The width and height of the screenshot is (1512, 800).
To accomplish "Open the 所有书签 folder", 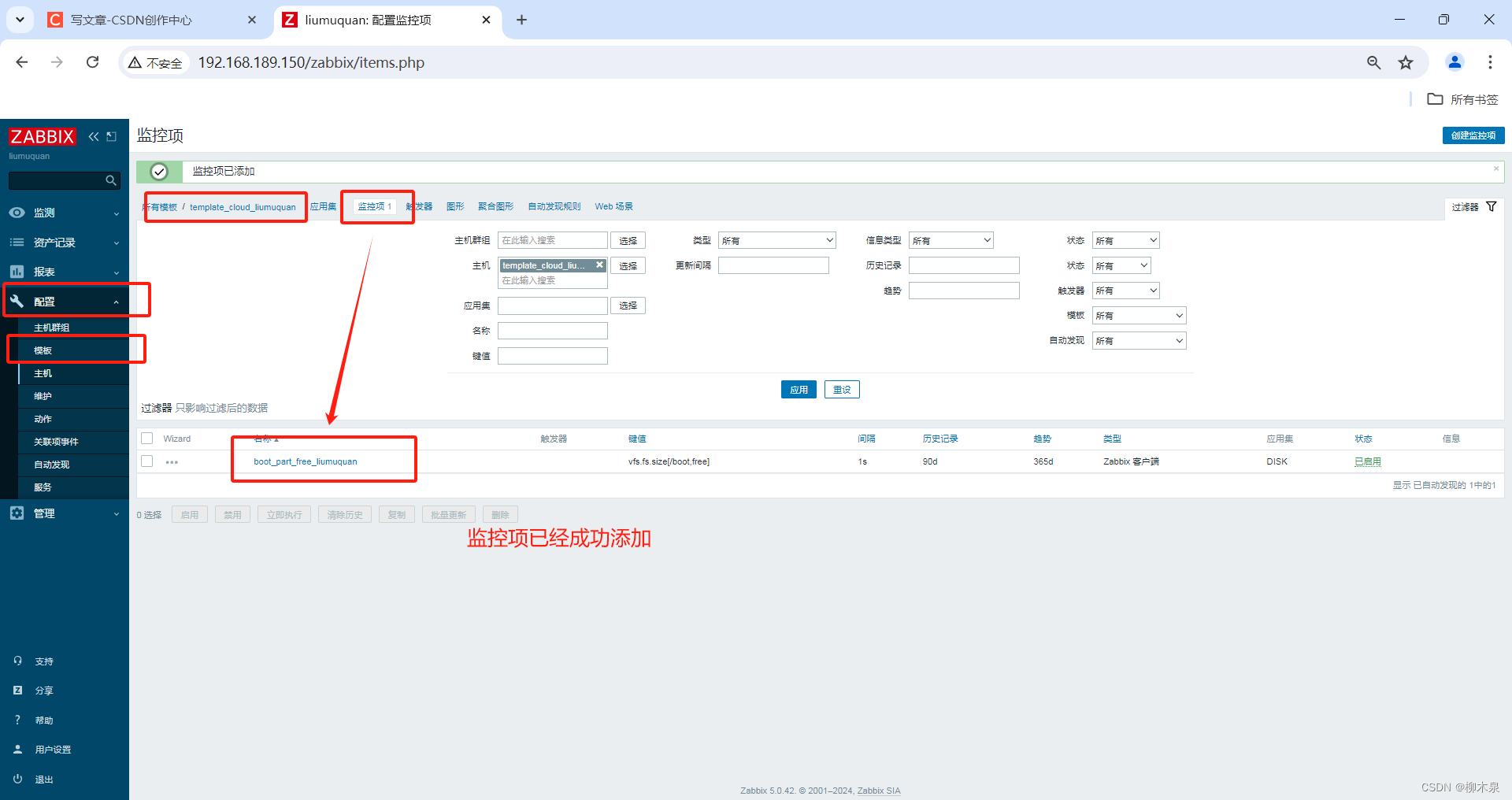I will coord(1462,99).
